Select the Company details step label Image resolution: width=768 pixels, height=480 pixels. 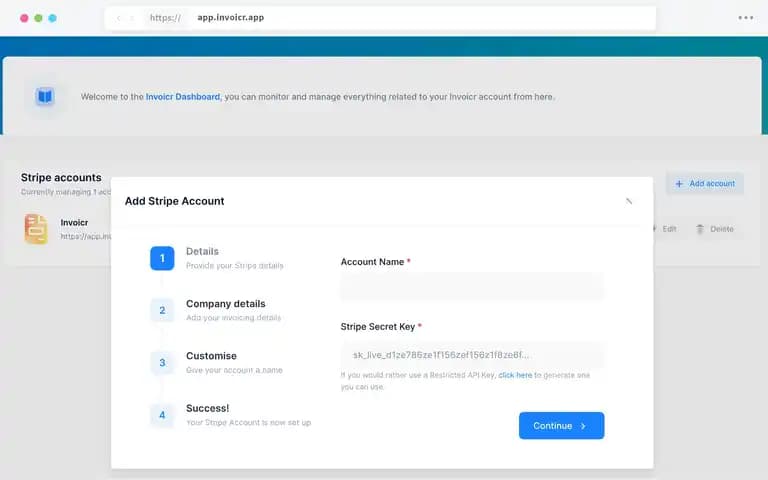coord(225,304)
